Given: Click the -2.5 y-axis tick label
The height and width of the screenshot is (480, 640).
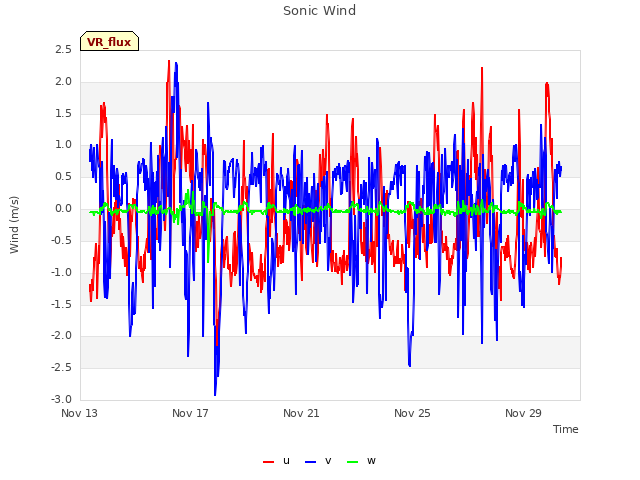Looking at the screenshot, I should coord(61,368).
